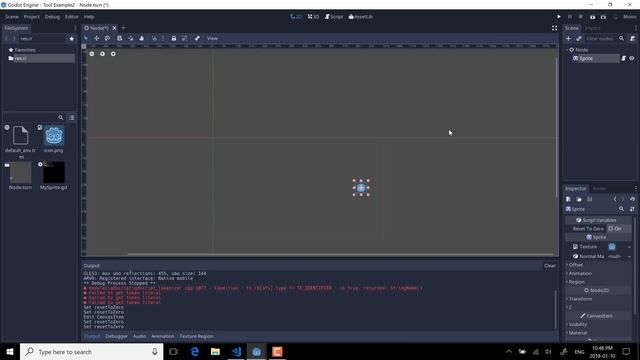The width and height of the screenshot is (640, 360).
Task: Open the Project menu
Action: pos(31,17)
